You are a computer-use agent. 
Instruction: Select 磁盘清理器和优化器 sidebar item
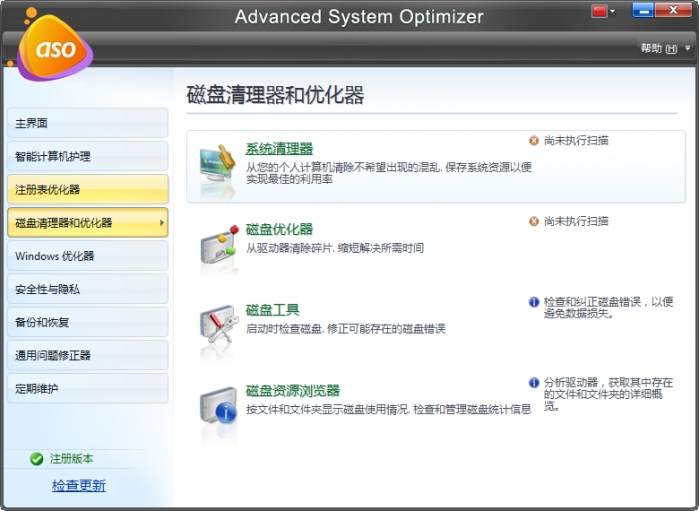pos(88,223)
